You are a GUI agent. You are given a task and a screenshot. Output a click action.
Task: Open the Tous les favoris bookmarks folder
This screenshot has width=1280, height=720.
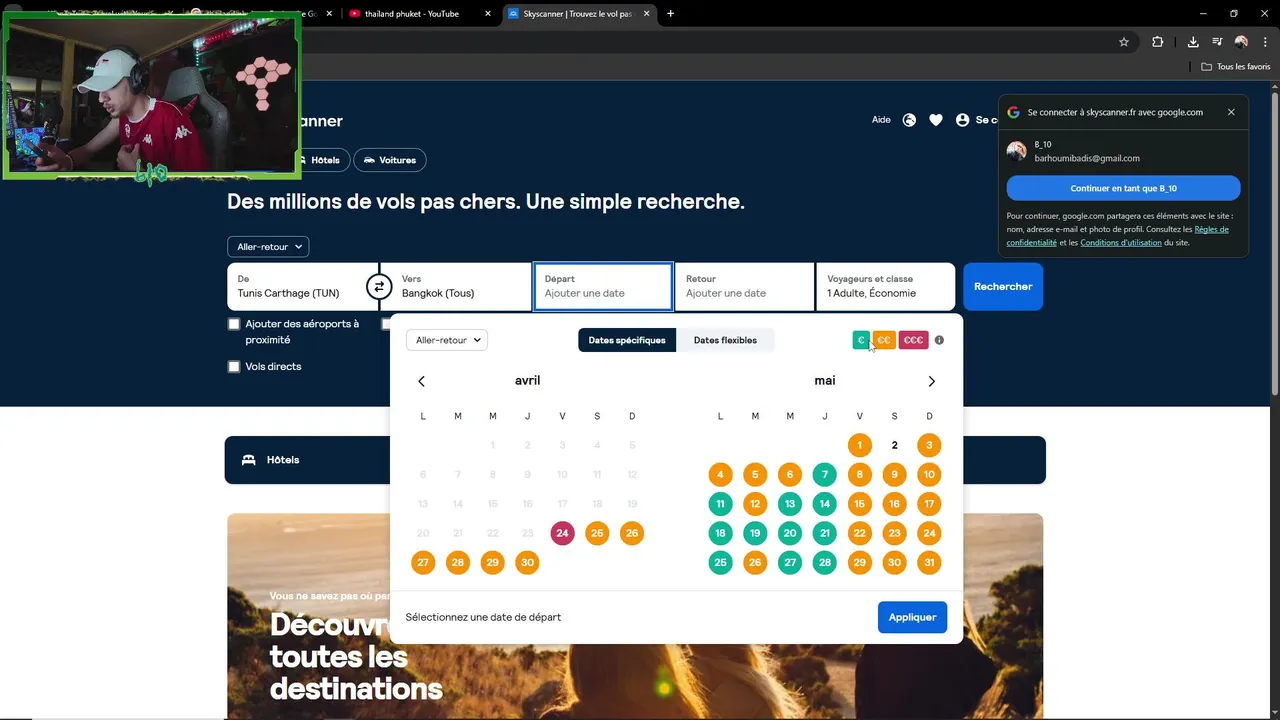(1235, 67)
